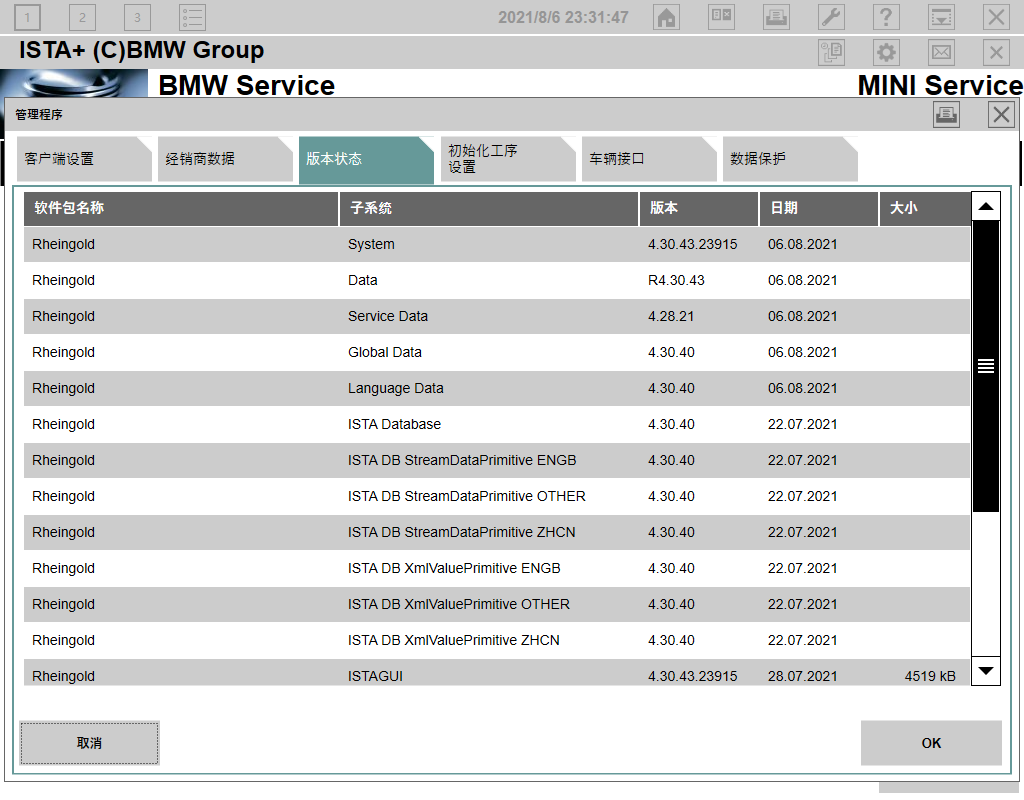Switch to the 客户端设置 tab
1024x800 pixels.
(84, 159)
